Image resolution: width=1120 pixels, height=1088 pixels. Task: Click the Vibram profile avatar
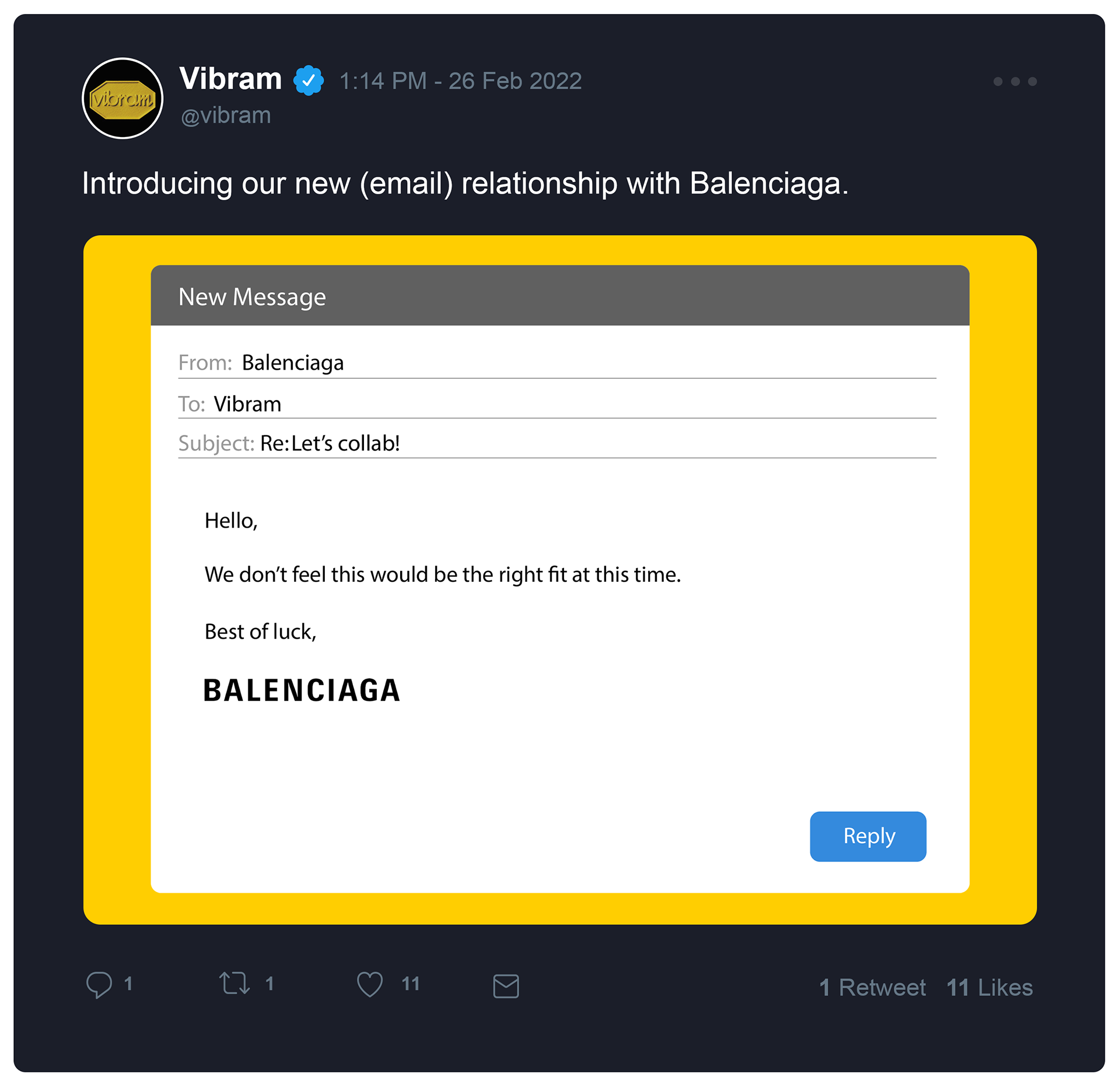[x=123, y=98]
